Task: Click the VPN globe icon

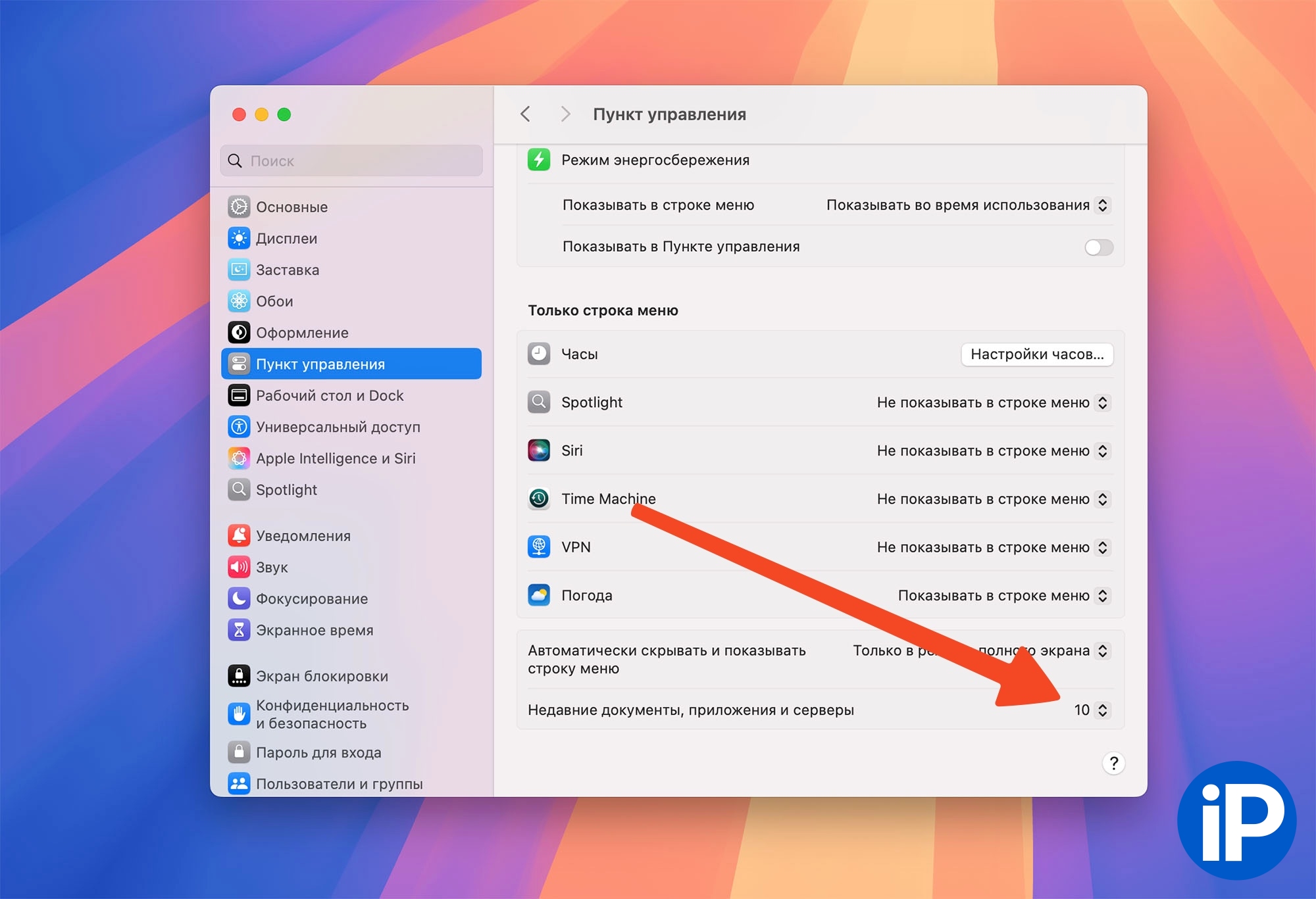Action: (x=539, y=547)
